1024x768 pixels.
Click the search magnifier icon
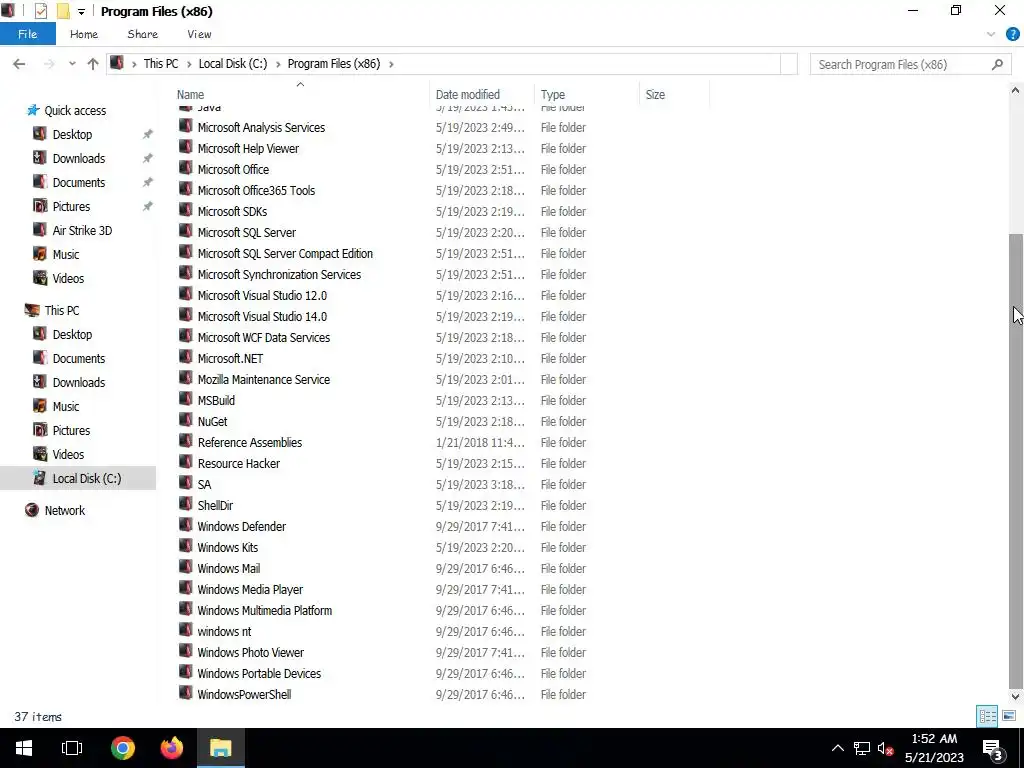[997, 64]
